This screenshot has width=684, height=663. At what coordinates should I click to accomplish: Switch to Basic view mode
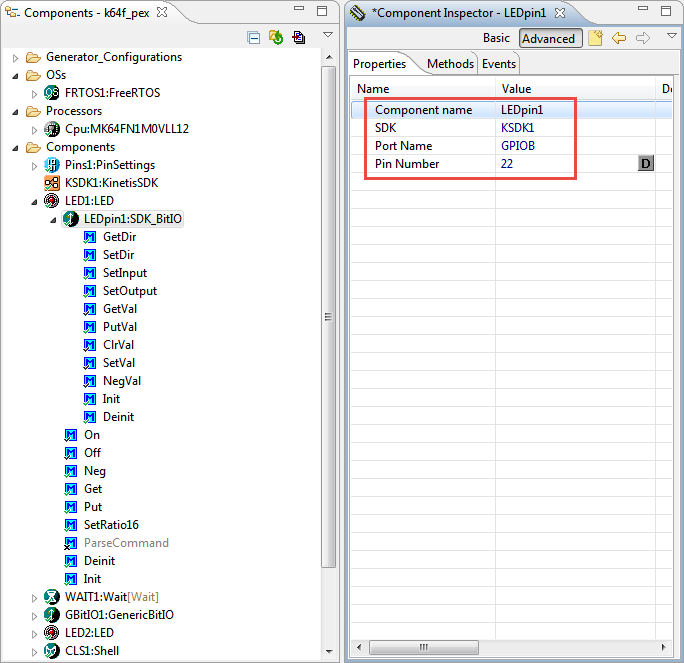click(x=496, y=38)
